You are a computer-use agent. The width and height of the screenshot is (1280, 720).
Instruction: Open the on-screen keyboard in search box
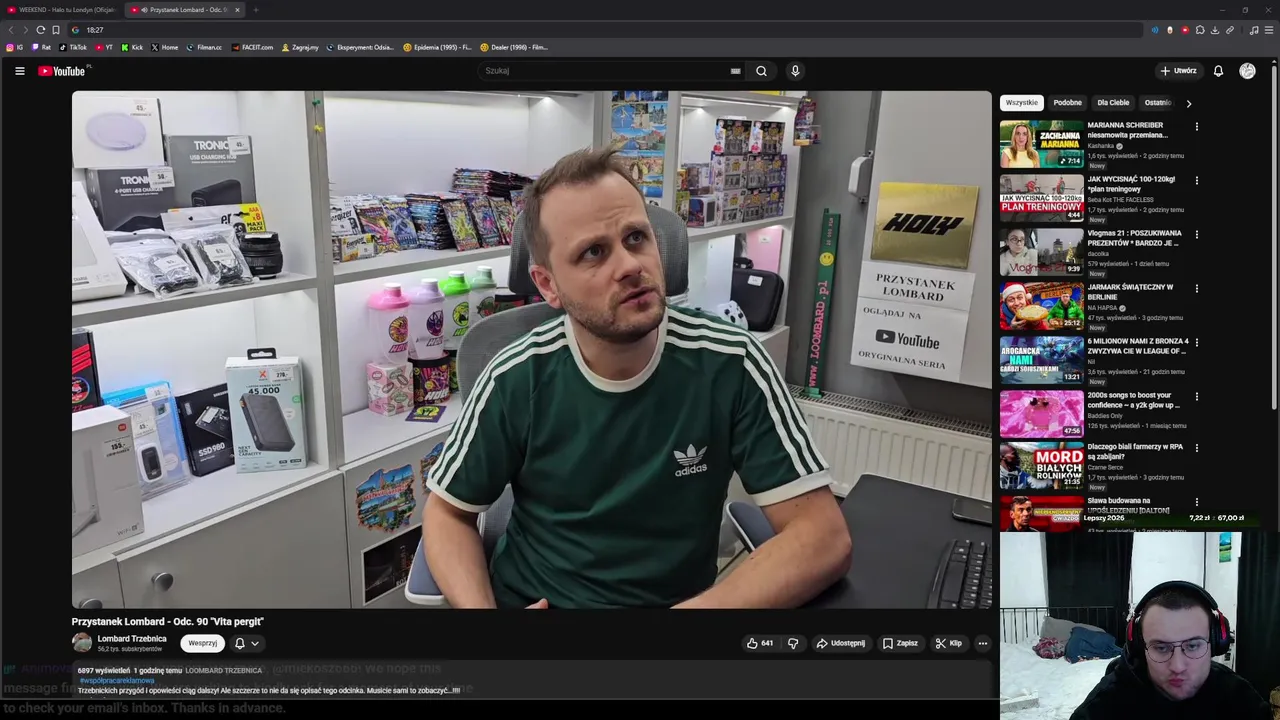pyautogui.click(x=735, y=71)
